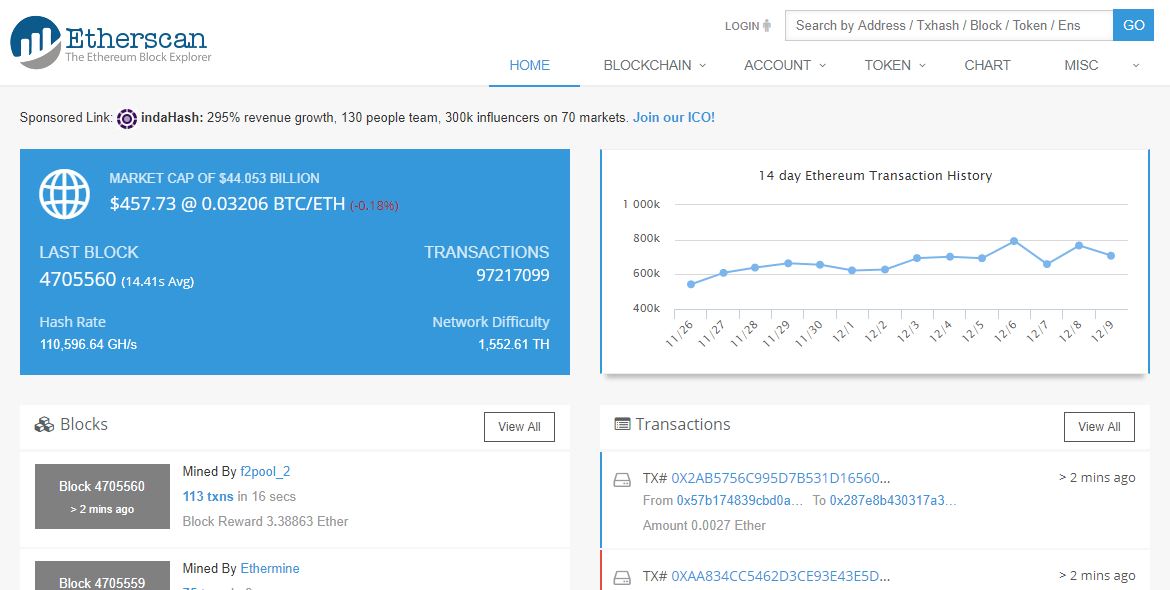Open the ACCOUNT menu
The height and width of the screenshot is (590, 1170).
coord(777,66)
